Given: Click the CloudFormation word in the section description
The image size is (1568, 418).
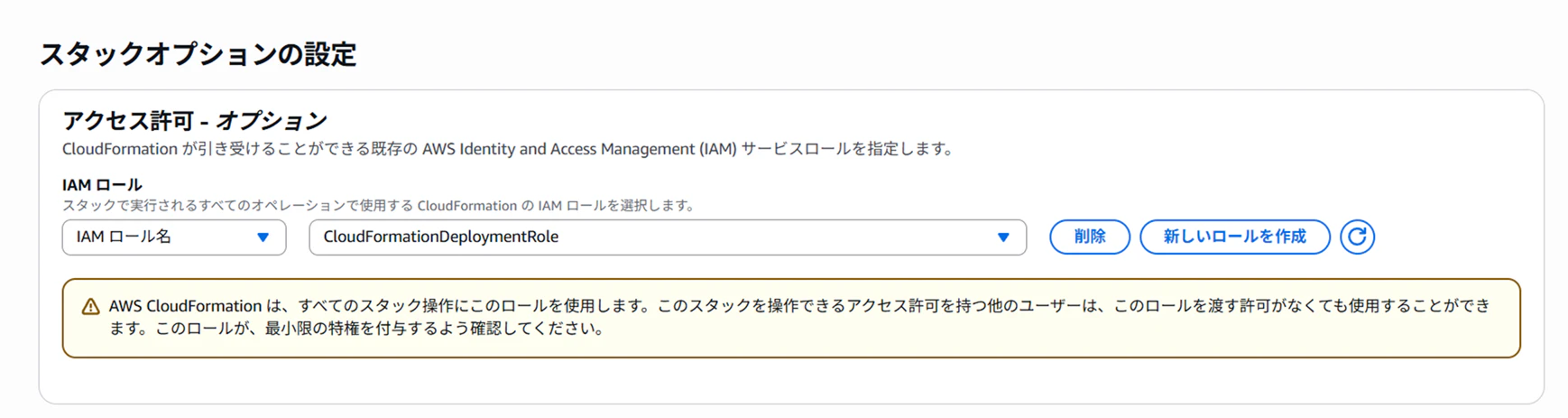Looking at the screenshot, I should [x=120, y=149].
